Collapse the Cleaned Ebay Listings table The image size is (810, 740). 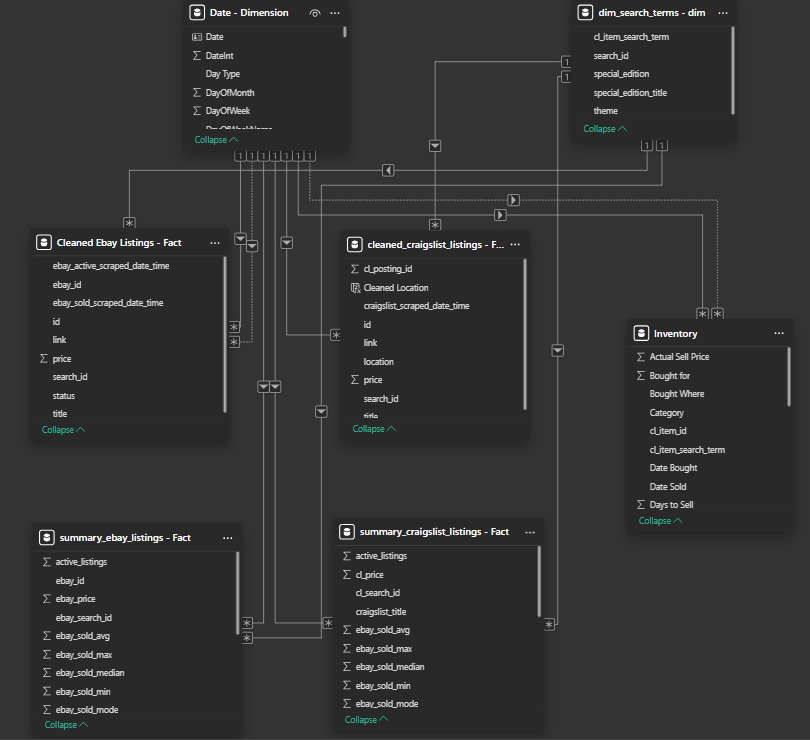(x=63, y=429)
